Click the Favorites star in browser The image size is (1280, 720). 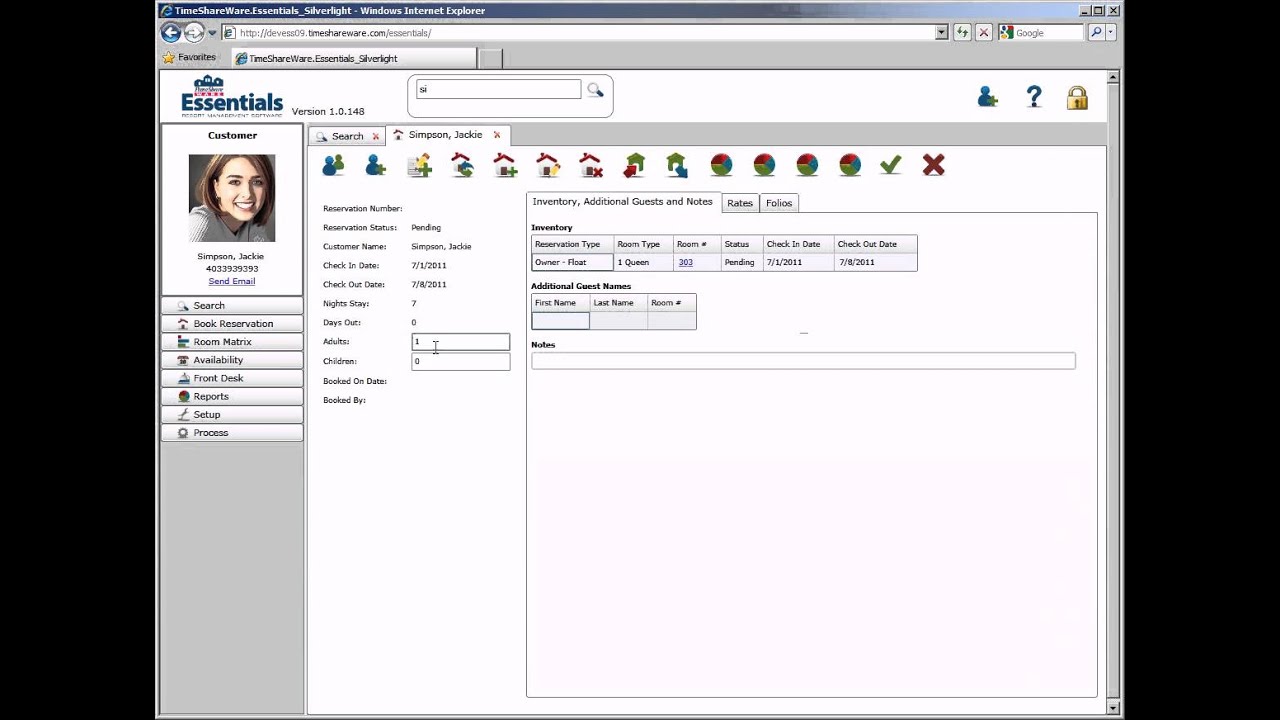point(169,58)
